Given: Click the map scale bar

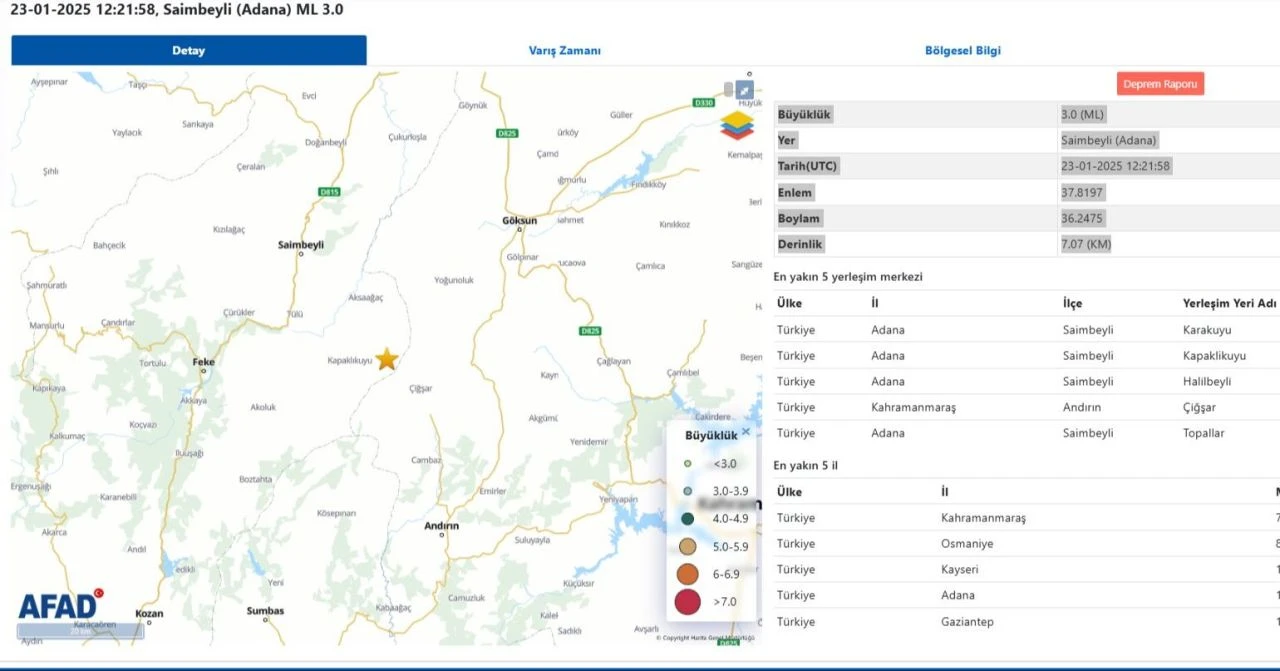Looking at the screenshot, I should [80, 631].
